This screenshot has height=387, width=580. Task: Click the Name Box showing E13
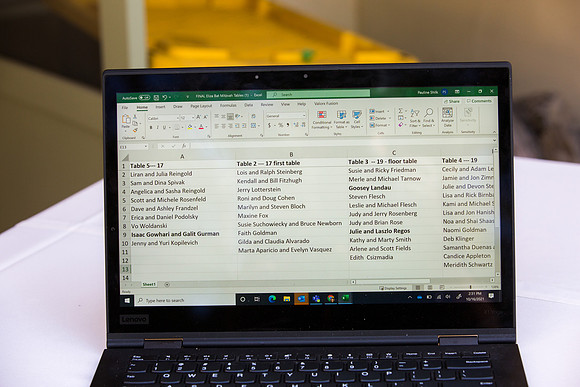pyautogui.click(x=133, y=147)
